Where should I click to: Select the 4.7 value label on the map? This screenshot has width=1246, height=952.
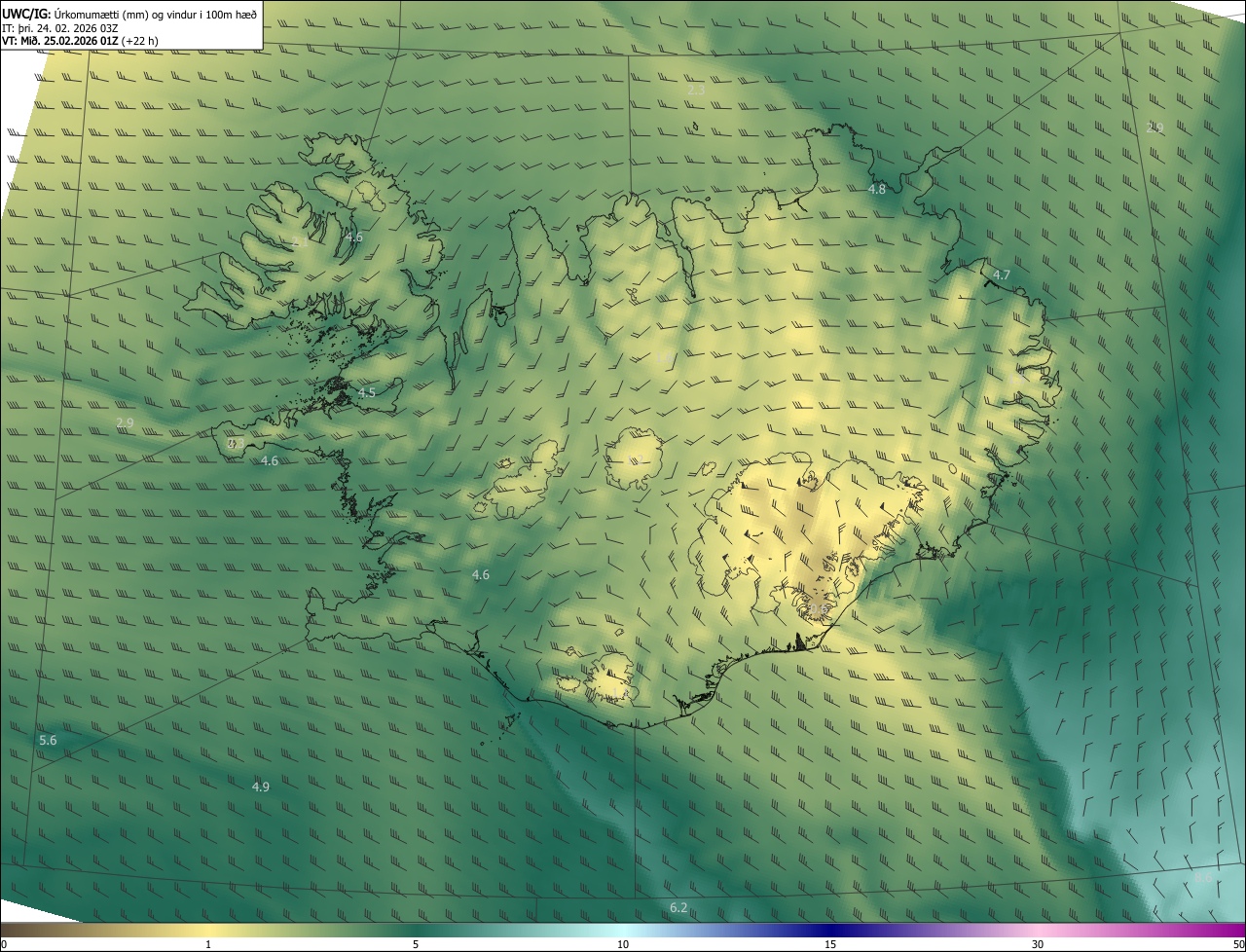(1001, 275)
